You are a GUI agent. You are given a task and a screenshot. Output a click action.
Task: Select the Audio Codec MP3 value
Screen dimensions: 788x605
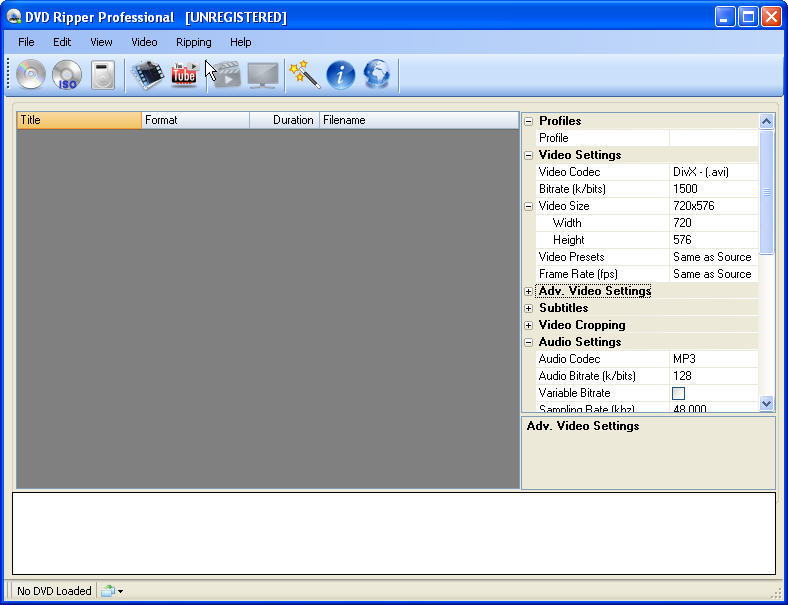point(714,359)
